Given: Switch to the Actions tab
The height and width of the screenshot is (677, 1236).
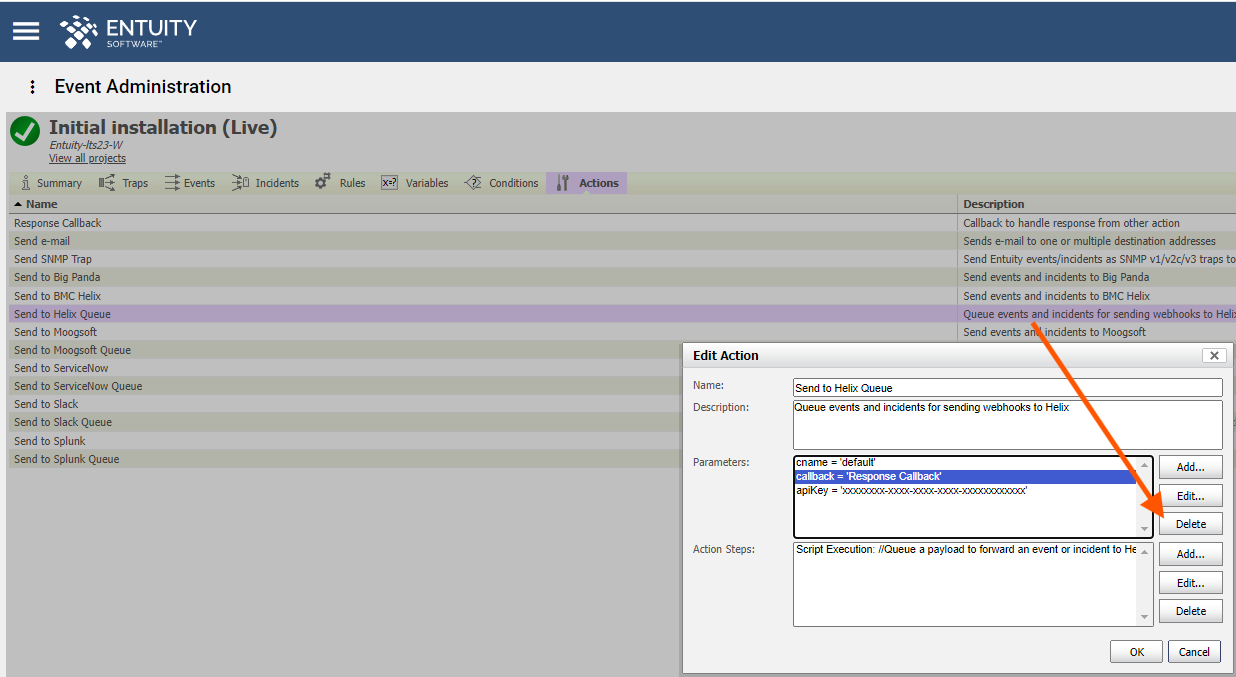Looking at the screenshot, I should point(587,183).
